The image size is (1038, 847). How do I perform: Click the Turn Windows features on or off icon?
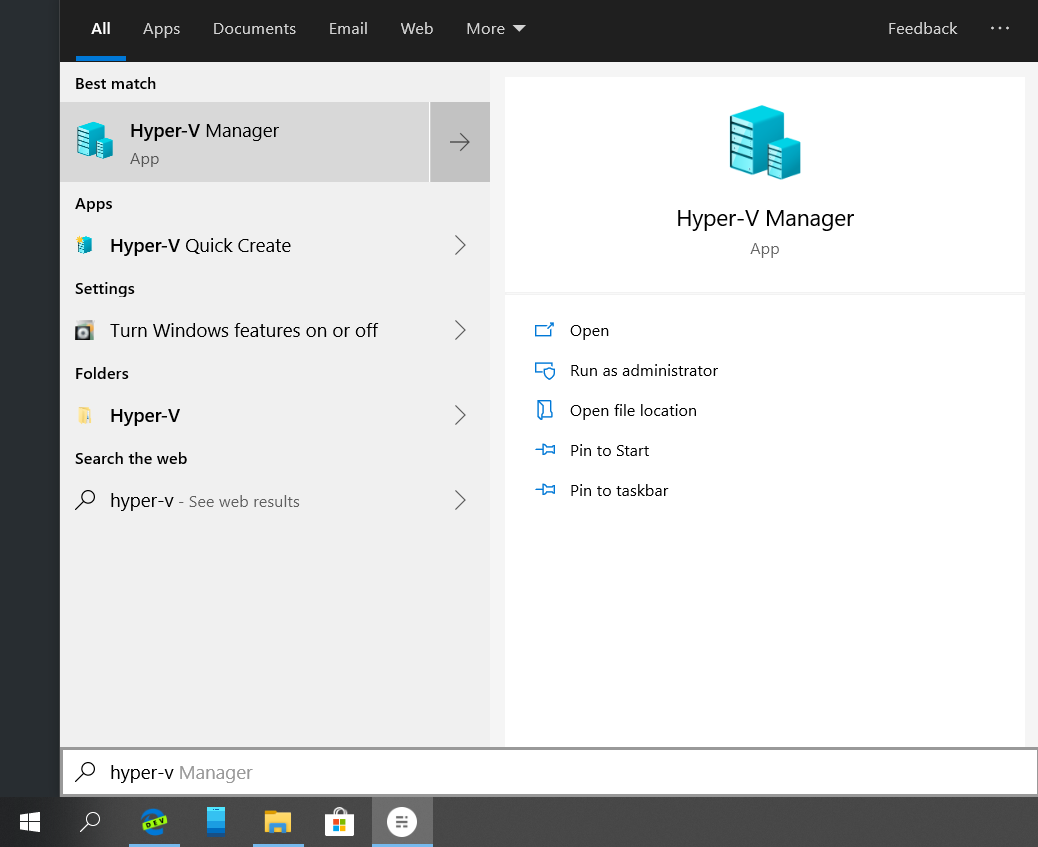pos(85,330)
